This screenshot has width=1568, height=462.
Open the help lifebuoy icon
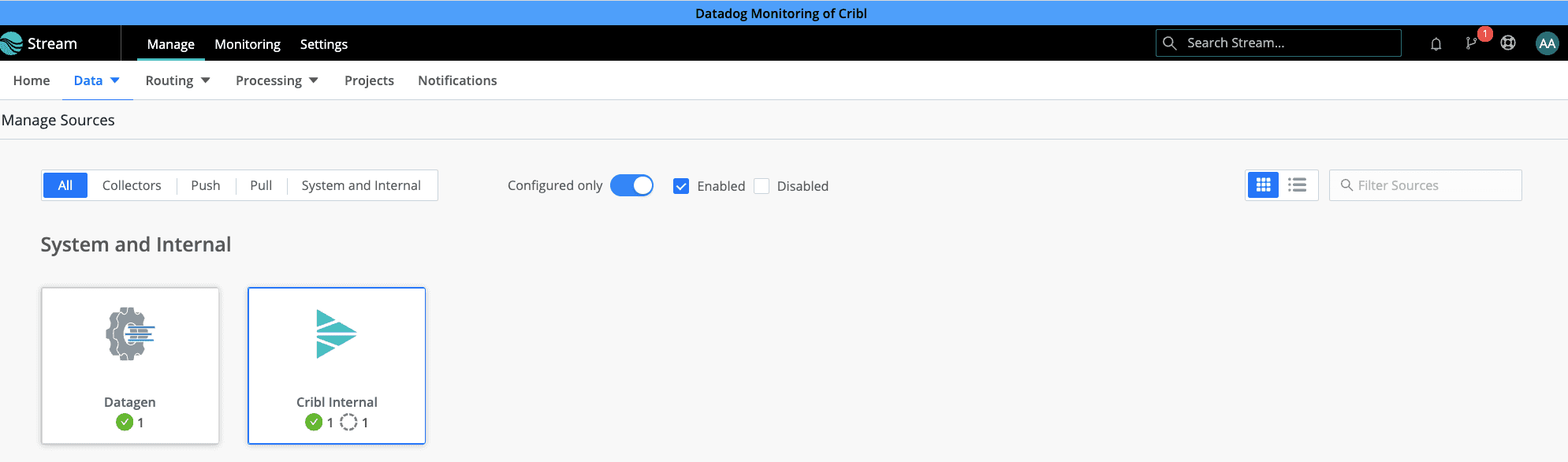pyautogui.click(x=1508, y=43)
